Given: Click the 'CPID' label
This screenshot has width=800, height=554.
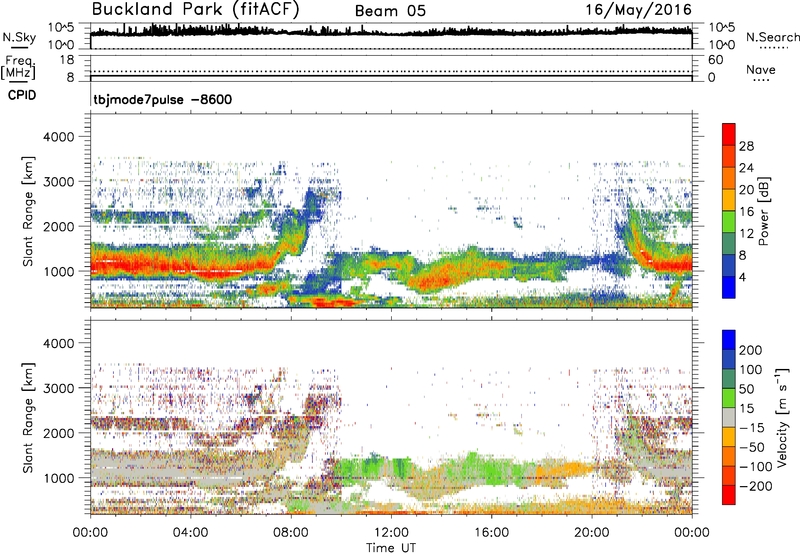Looking at the screenshot, I should pos(22,95).
